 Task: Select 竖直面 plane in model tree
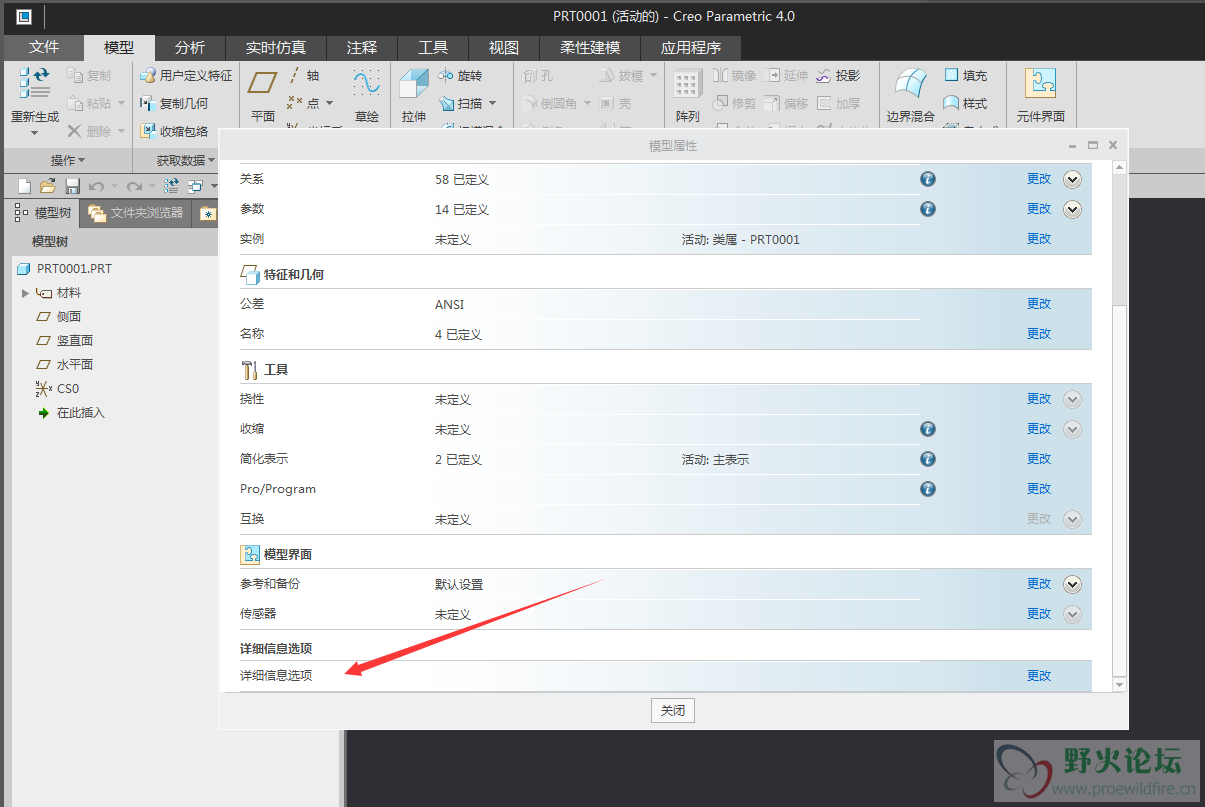[x=64, y=341]
